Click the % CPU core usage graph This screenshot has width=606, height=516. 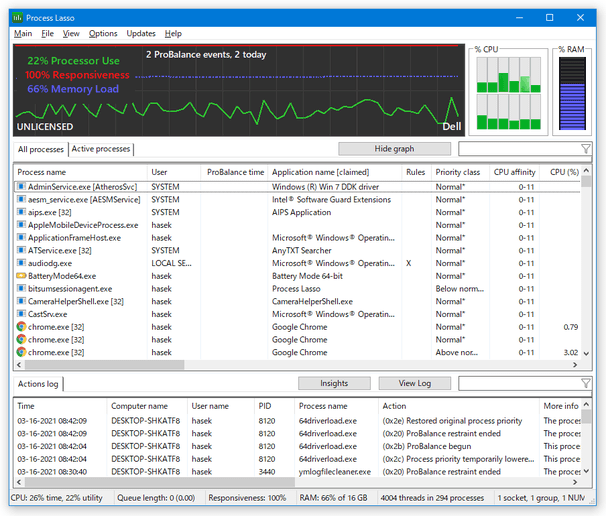tap(509, 93)
